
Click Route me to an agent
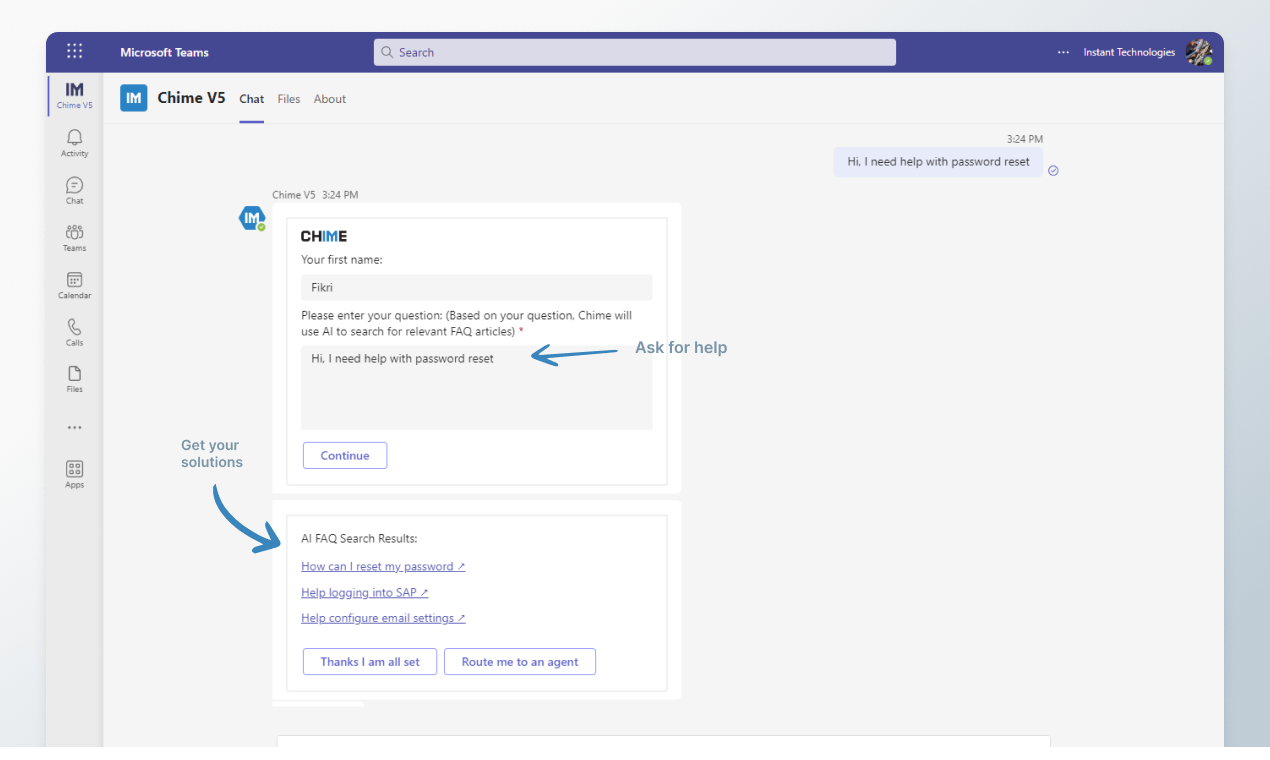pos(520,662)
